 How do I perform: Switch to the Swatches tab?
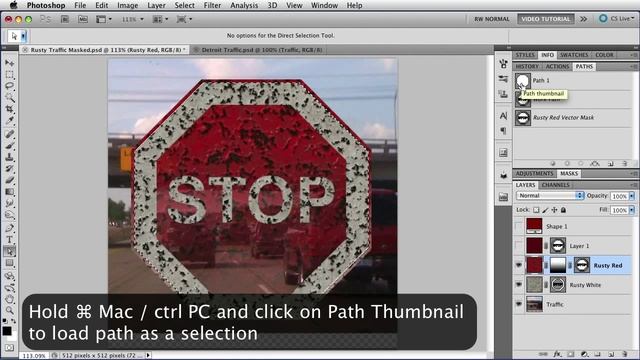coord(574,55)
